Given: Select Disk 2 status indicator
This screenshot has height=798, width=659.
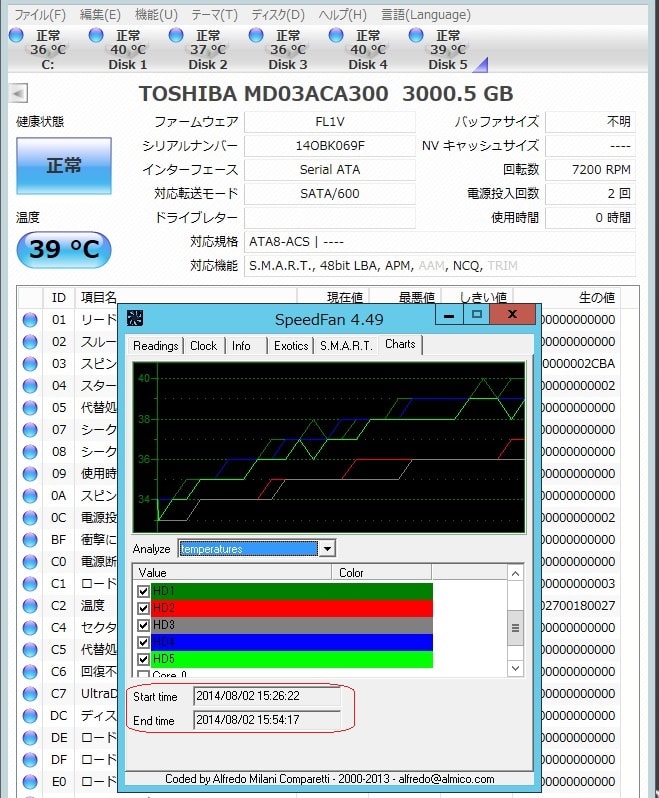Looking at the screenshot, I should [x=176, y=36].
